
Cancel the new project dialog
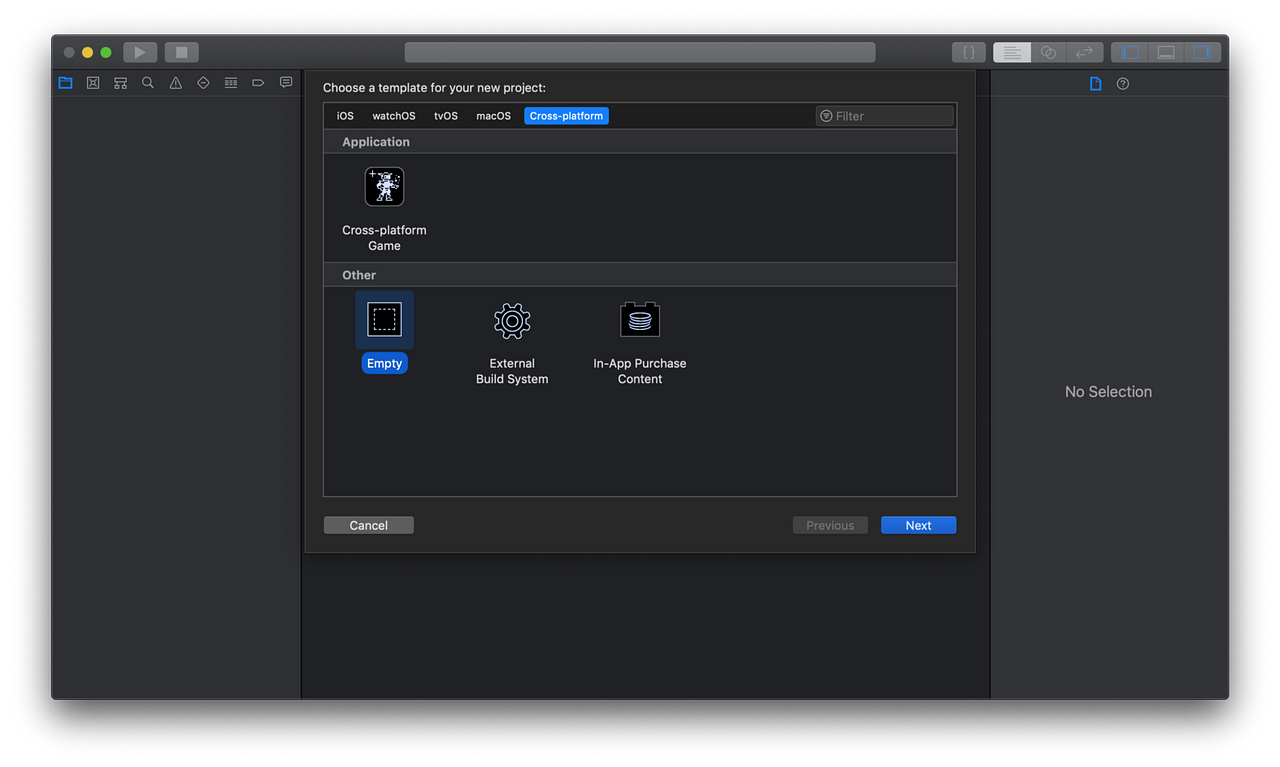(x=368, y=524)
